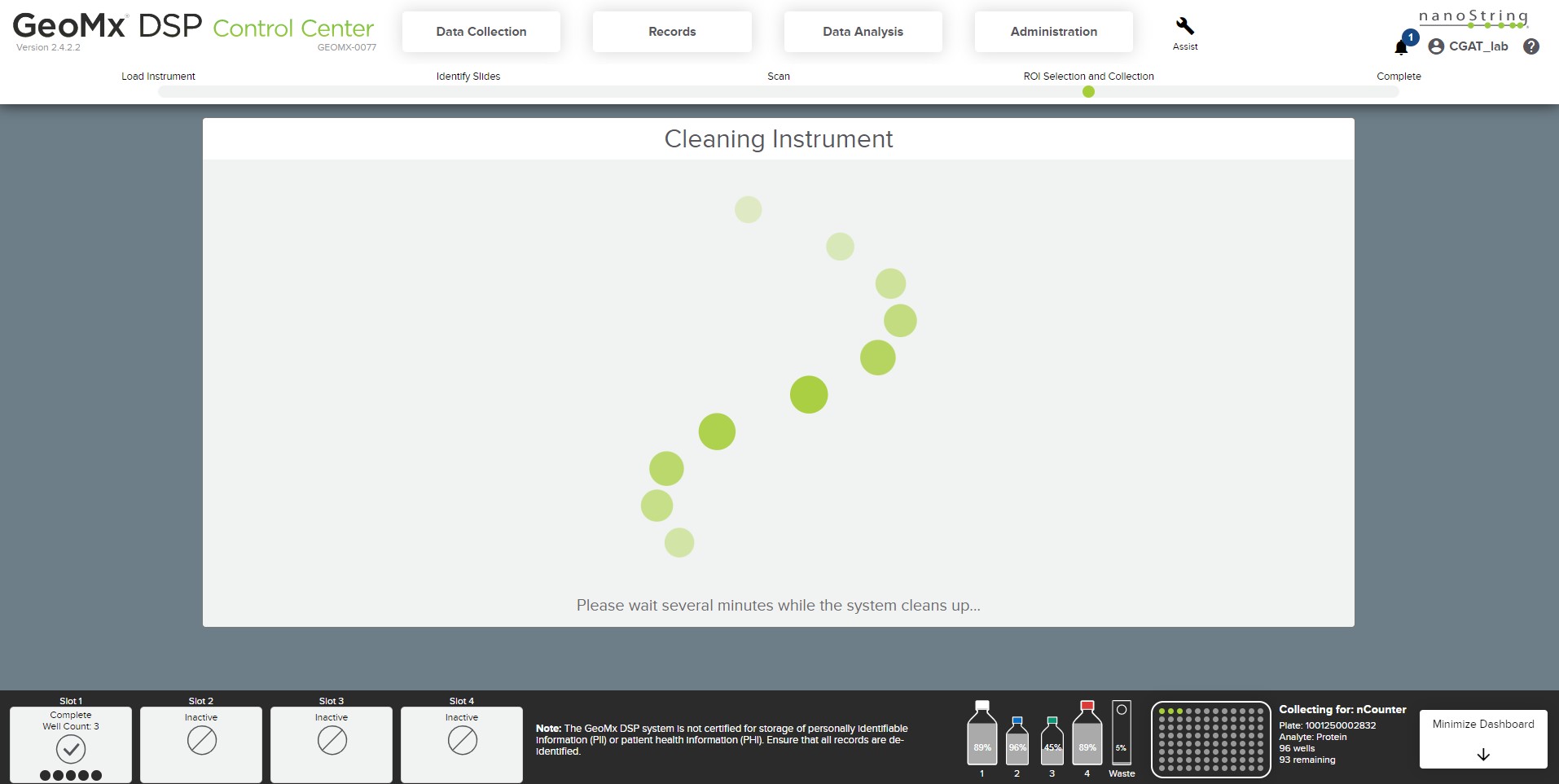Click the Version 2.4.2.2 label
The height and width of the screenshot is (784, 1559).
(x=48, y=47)
